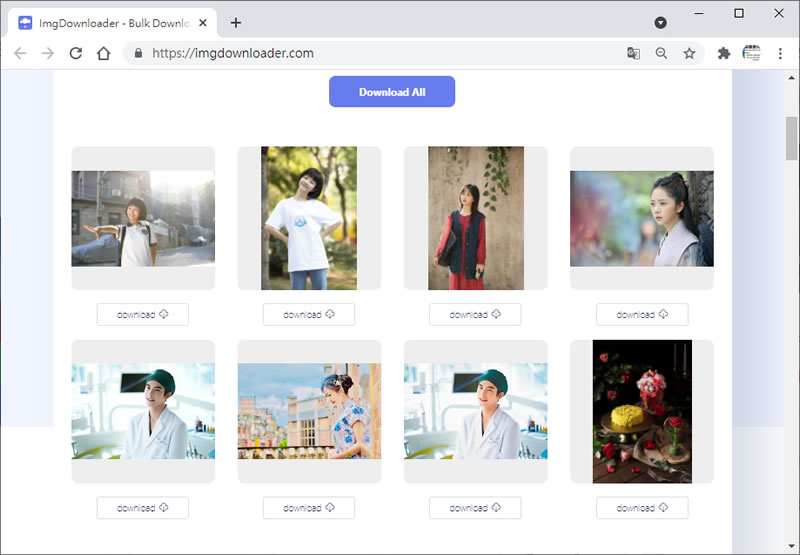Click the address bar URL imgdownloader.com
The width and height of the screenshot is (800, 555).
tap(233, 53)
